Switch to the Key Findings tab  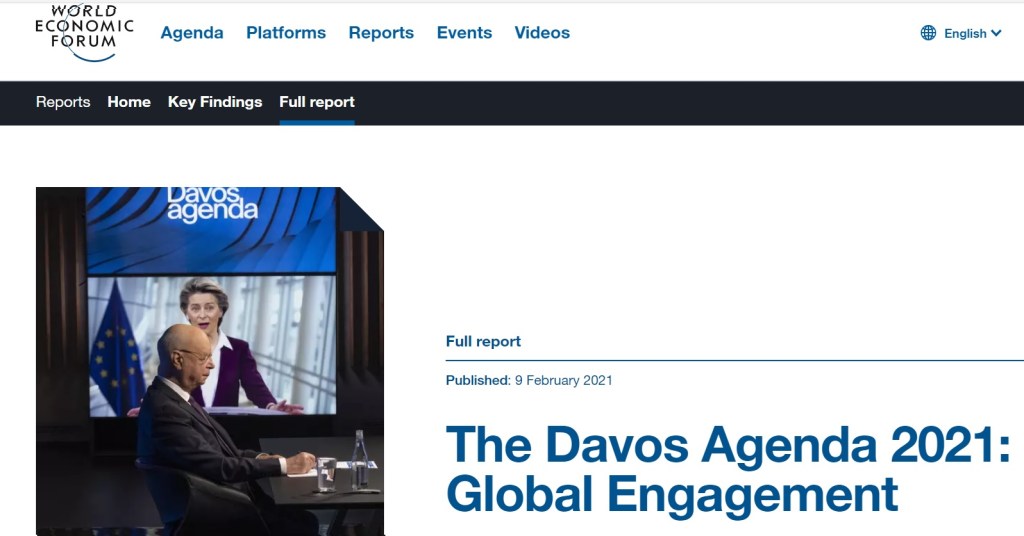click(215, 102)
